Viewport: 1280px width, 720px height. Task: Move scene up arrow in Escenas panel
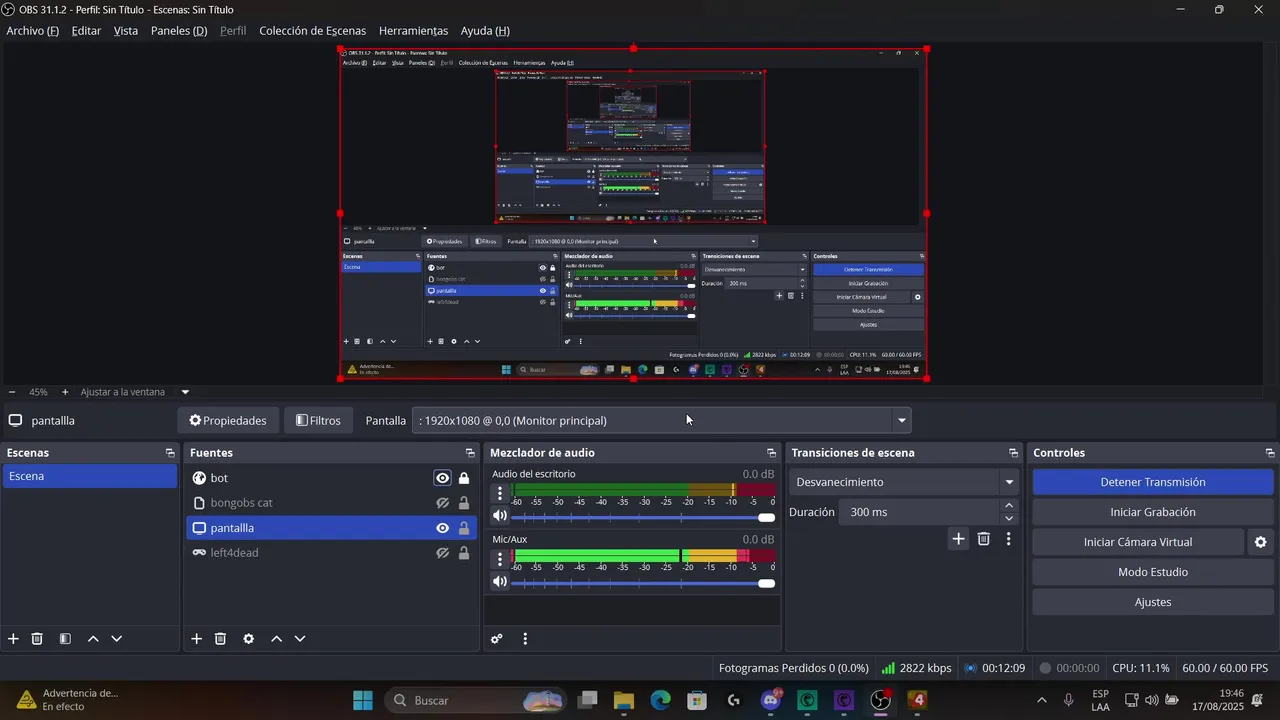[93, 639]
